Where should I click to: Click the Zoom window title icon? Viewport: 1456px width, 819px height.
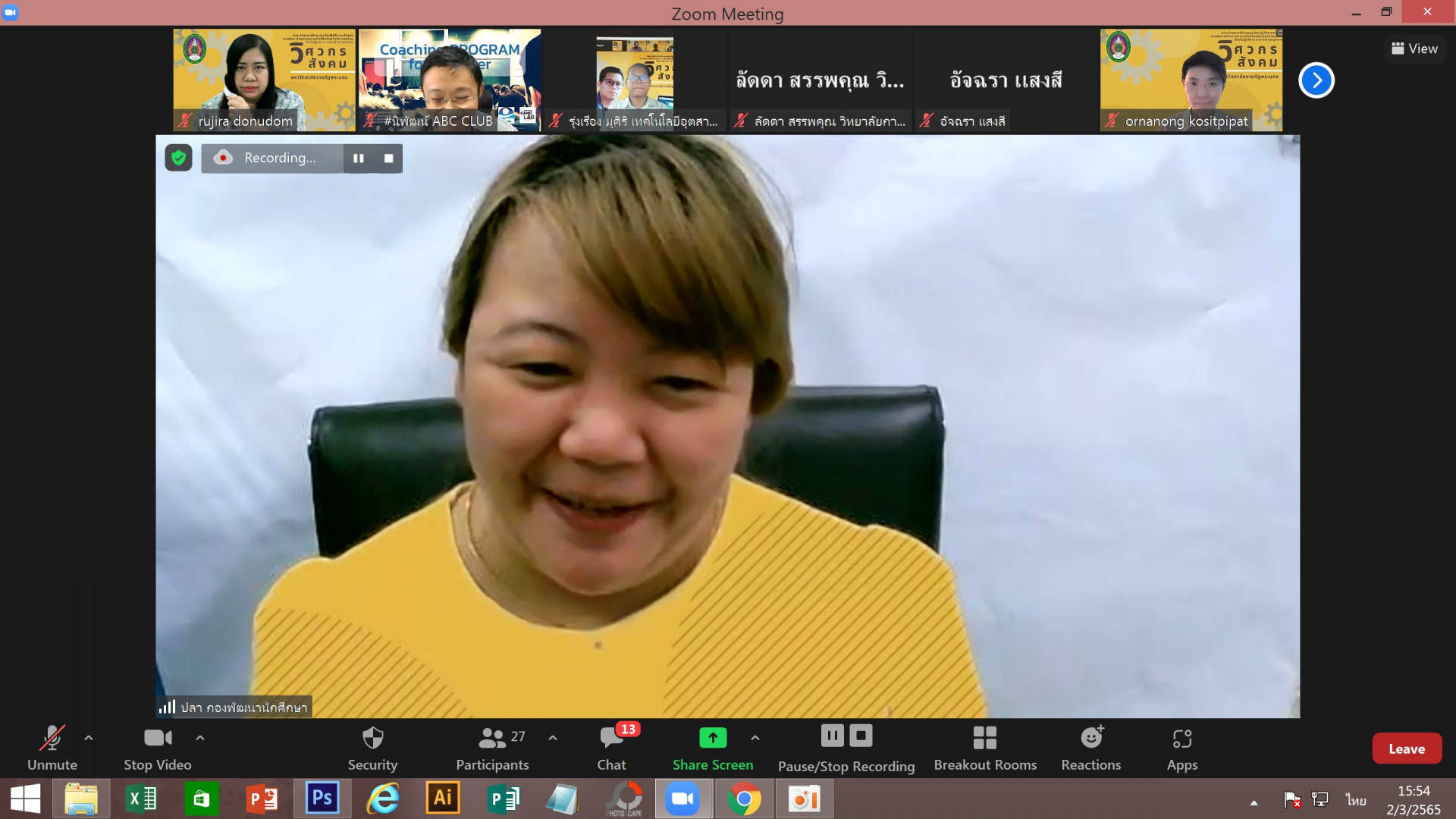pyautogui.click(x=11, y=12)
